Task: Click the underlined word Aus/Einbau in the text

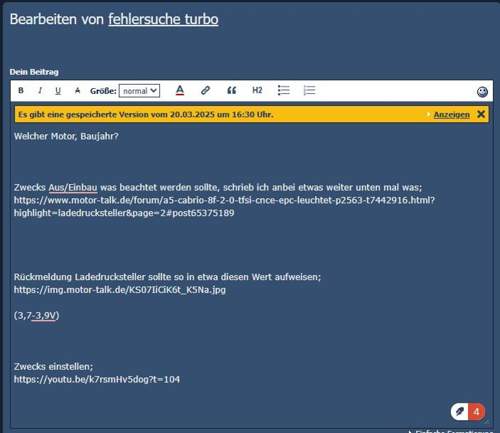Action: 73,187
